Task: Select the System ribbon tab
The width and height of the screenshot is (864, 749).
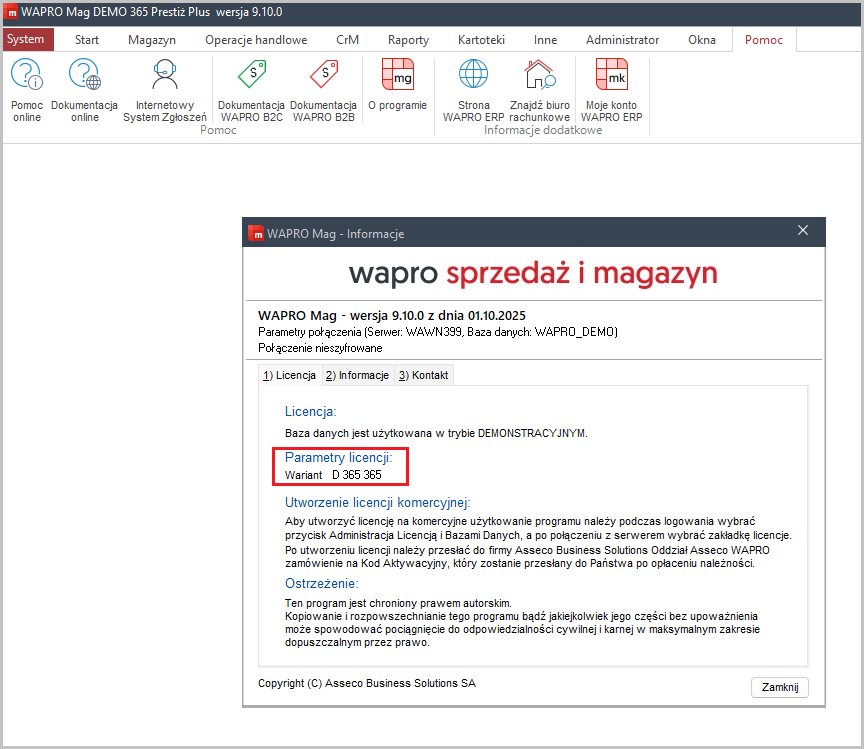Action: click(28, 39)
